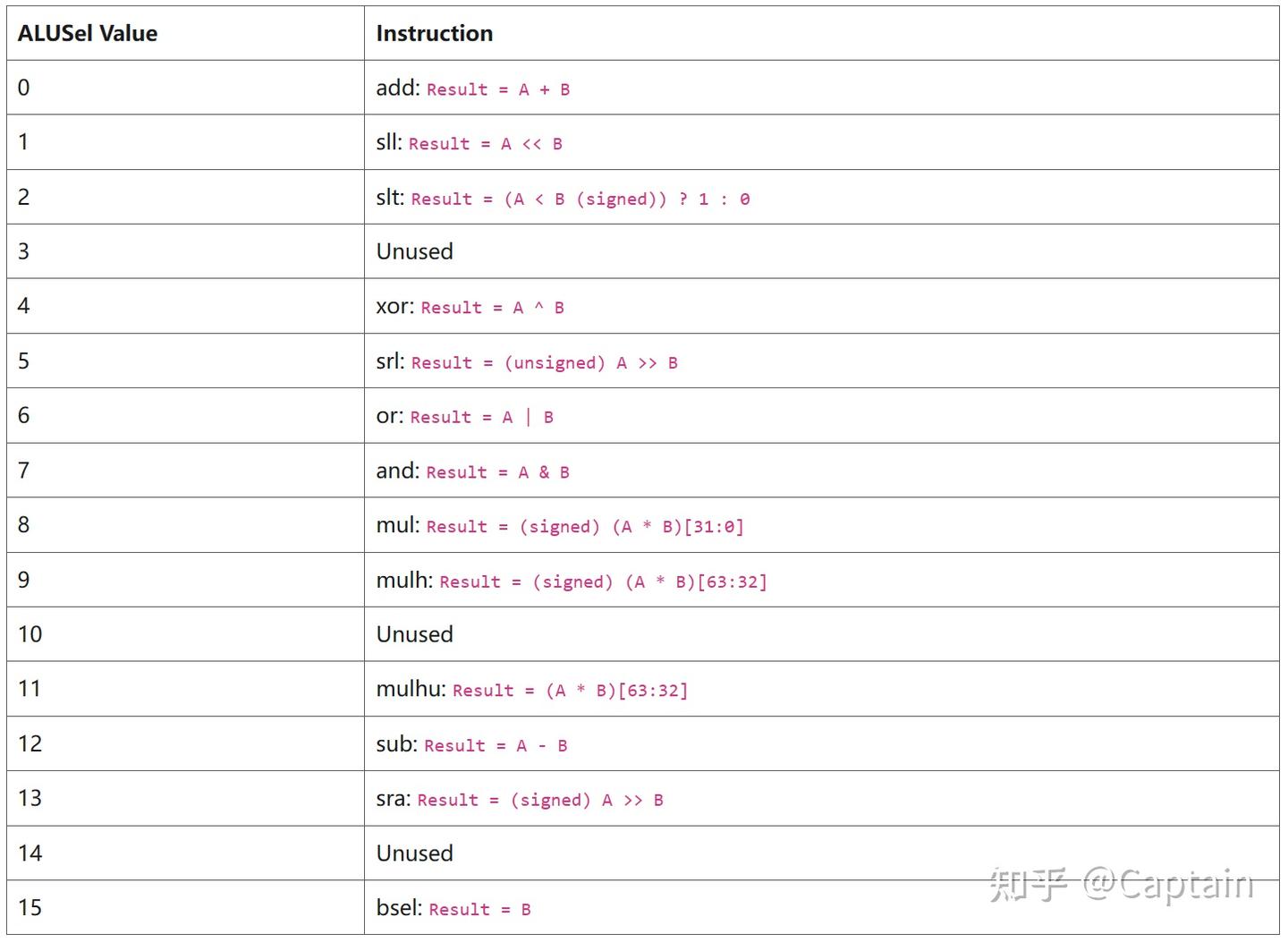Viewport: 1288px width, 942px height.
Task: Click the Unused cell for value 14
Action: point(415,853)
